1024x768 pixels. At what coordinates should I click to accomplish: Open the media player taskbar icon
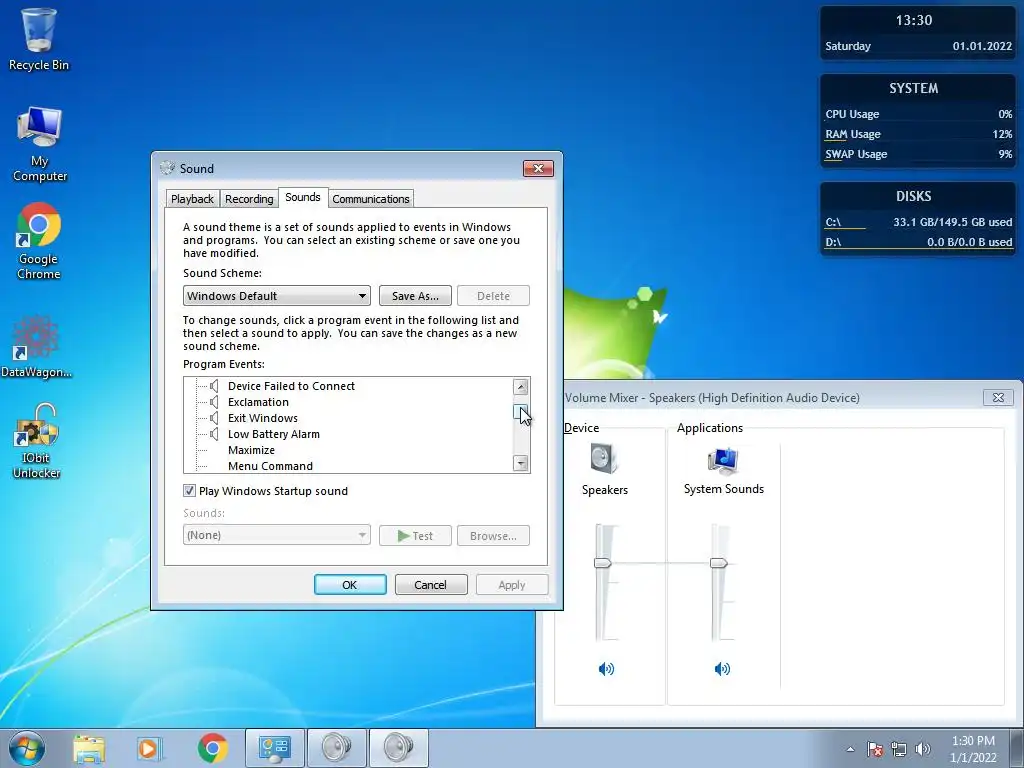pos(150,748)
